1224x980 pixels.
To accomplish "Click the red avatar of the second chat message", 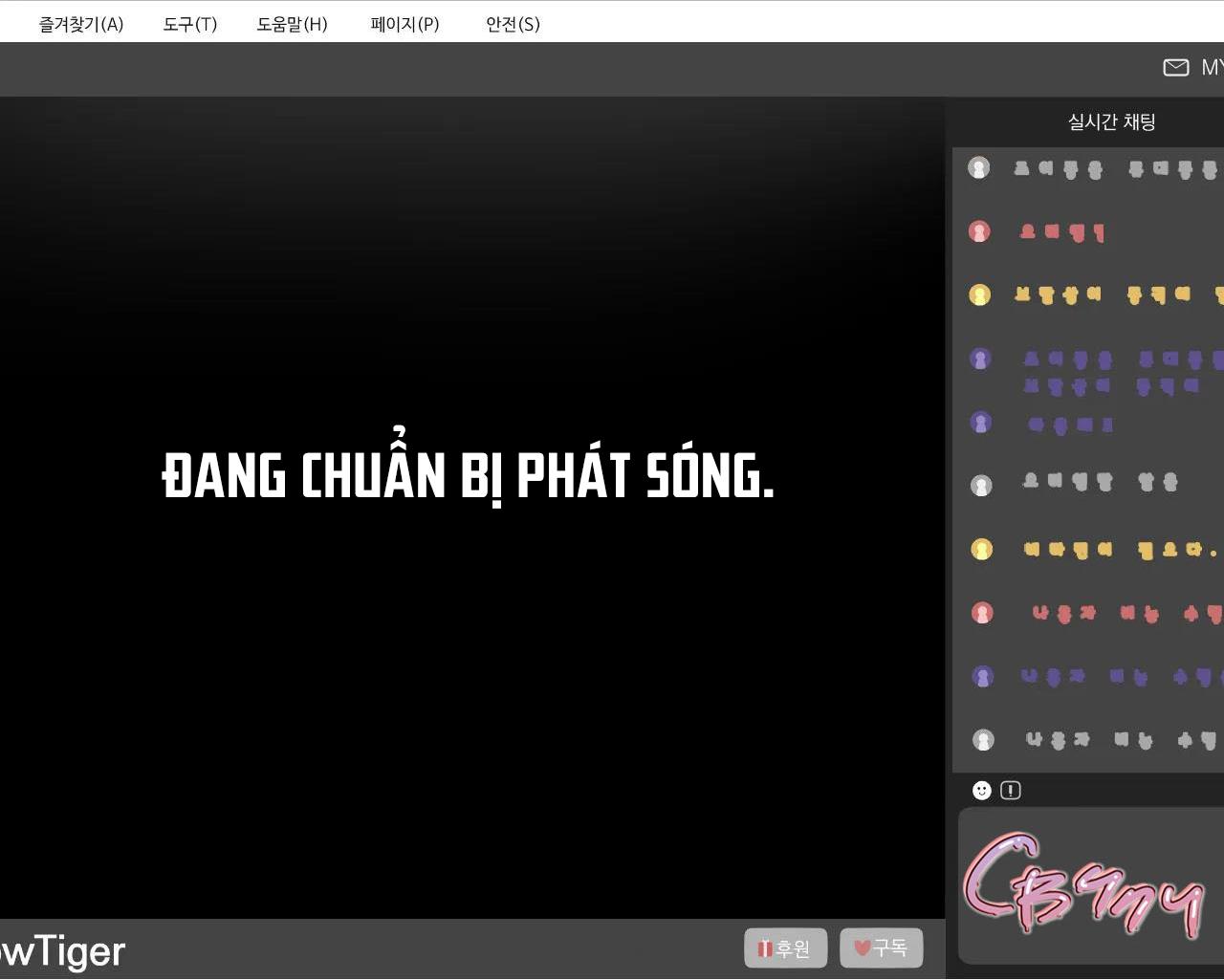I will 979,231.
